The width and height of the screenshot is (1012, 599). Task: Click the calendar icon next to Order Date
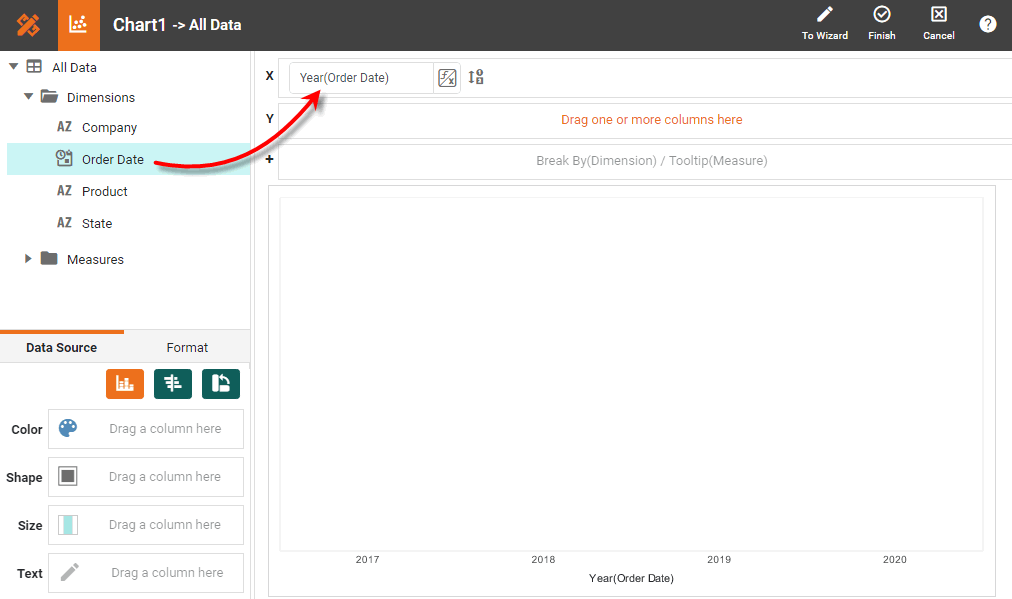62,158
